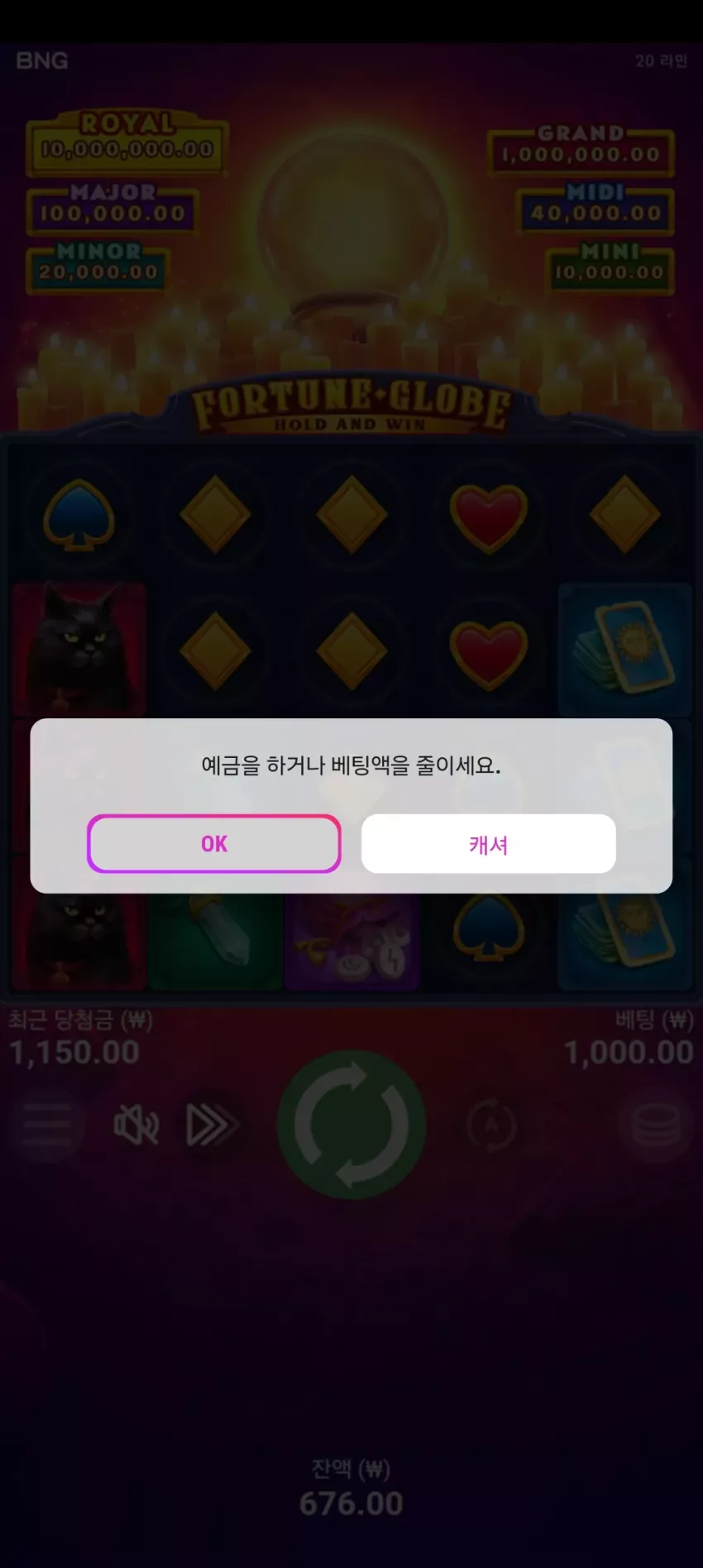
Task: Click the BNG logo
Action: (x=42, y=60)
